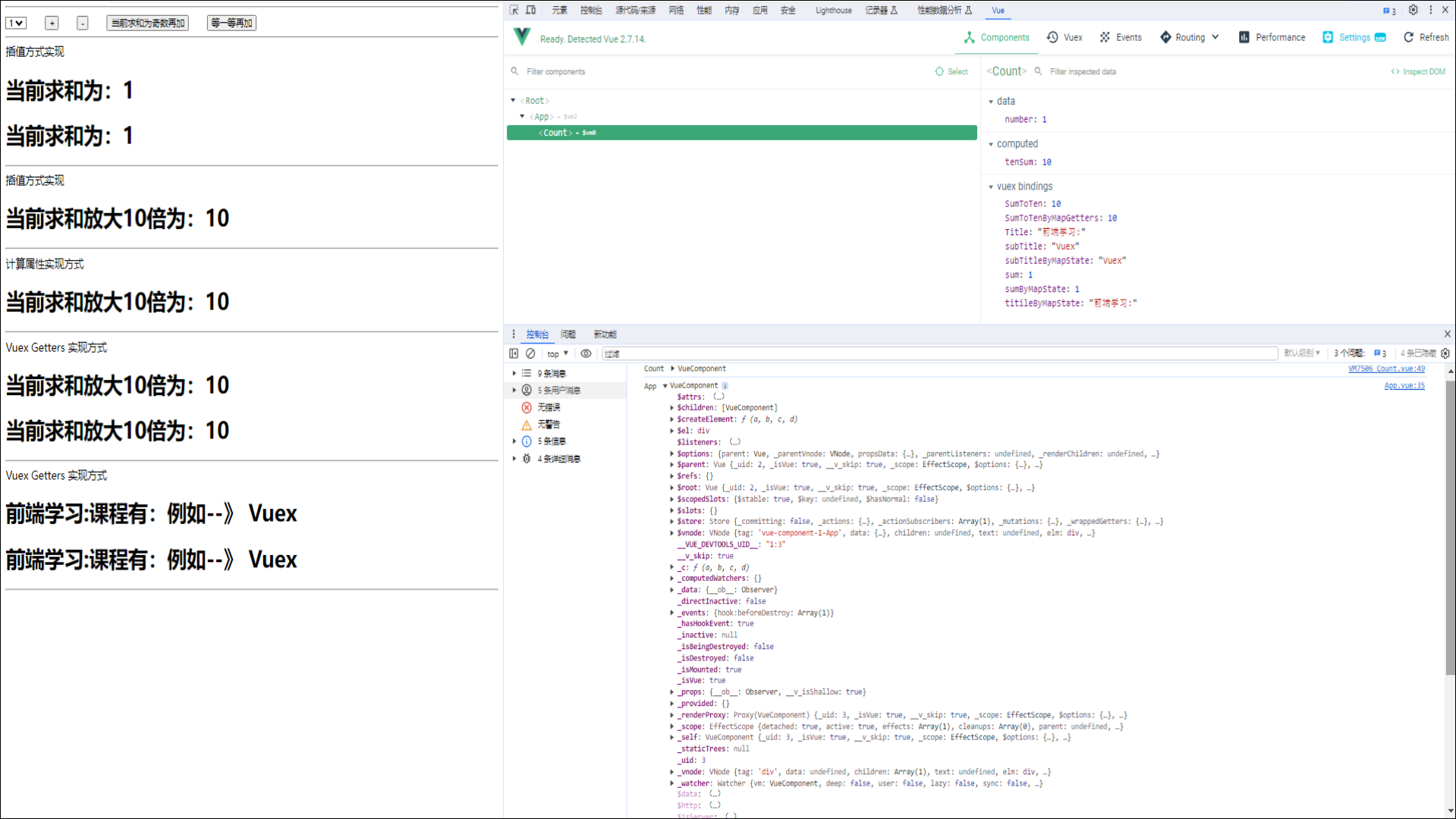Open the 元素 elements DevTools tab
The image size is (1456, 819).
pyautogui.click(x=559, y=11)
